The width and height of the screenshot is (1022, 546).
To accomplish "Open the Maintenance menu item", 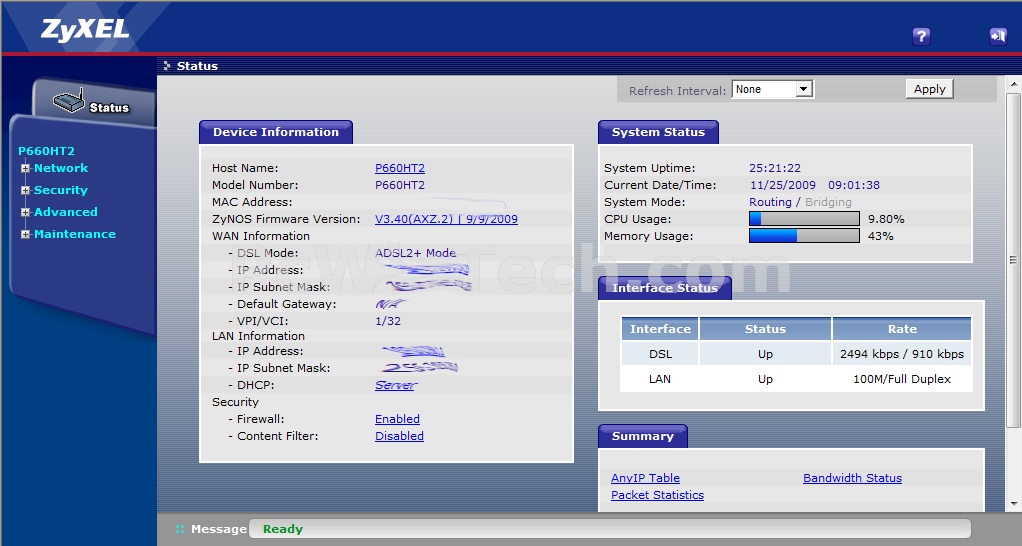I will [75, 235].
